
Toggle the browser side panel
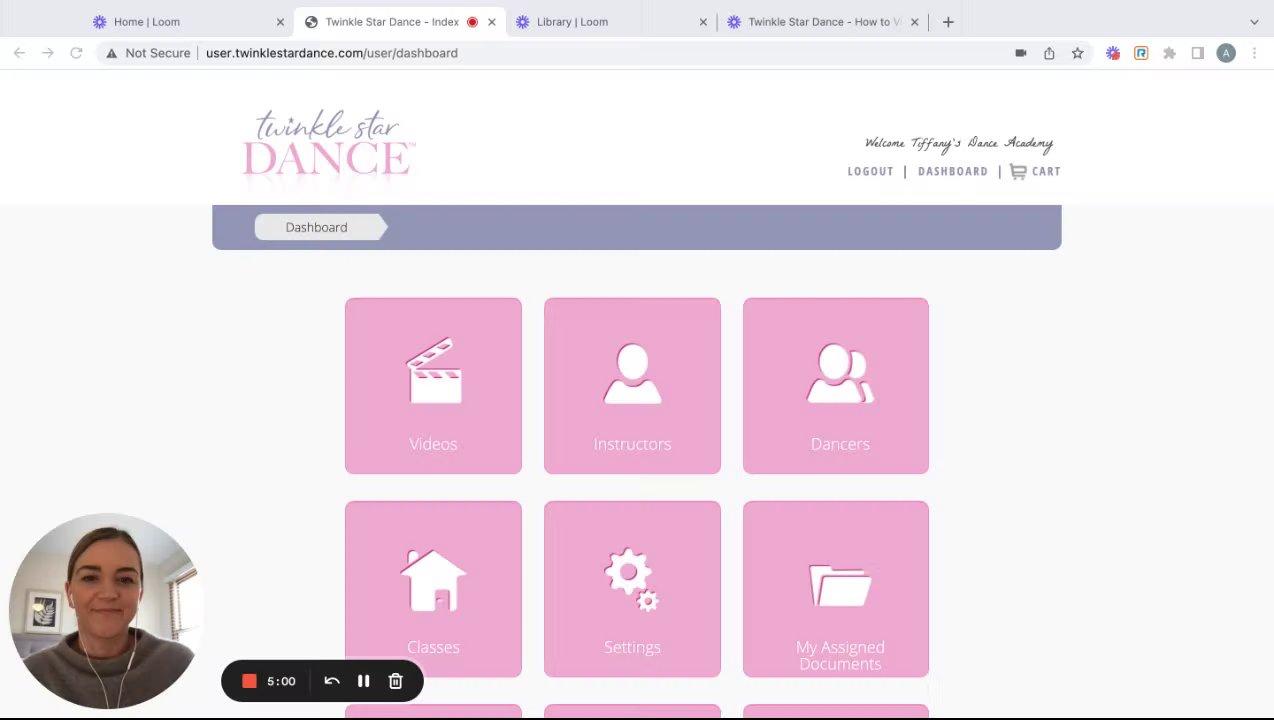coord(1197,53)
